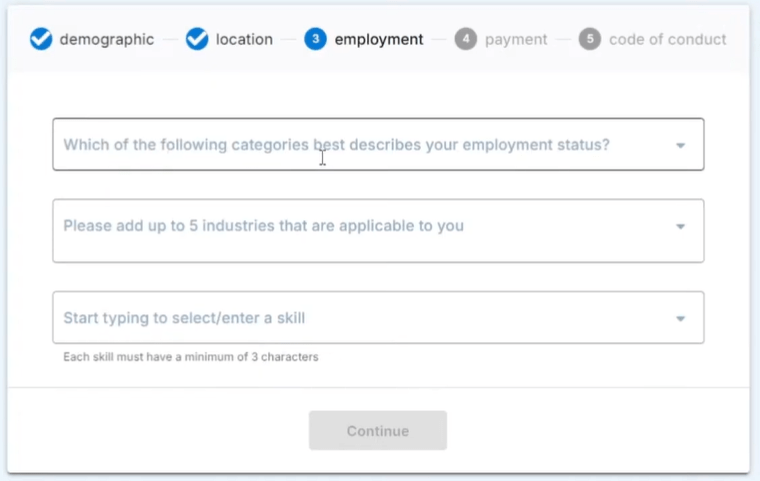Click the number 5 code of conduct icon
The image size is (760, 481).
click(x=590, y=40)
